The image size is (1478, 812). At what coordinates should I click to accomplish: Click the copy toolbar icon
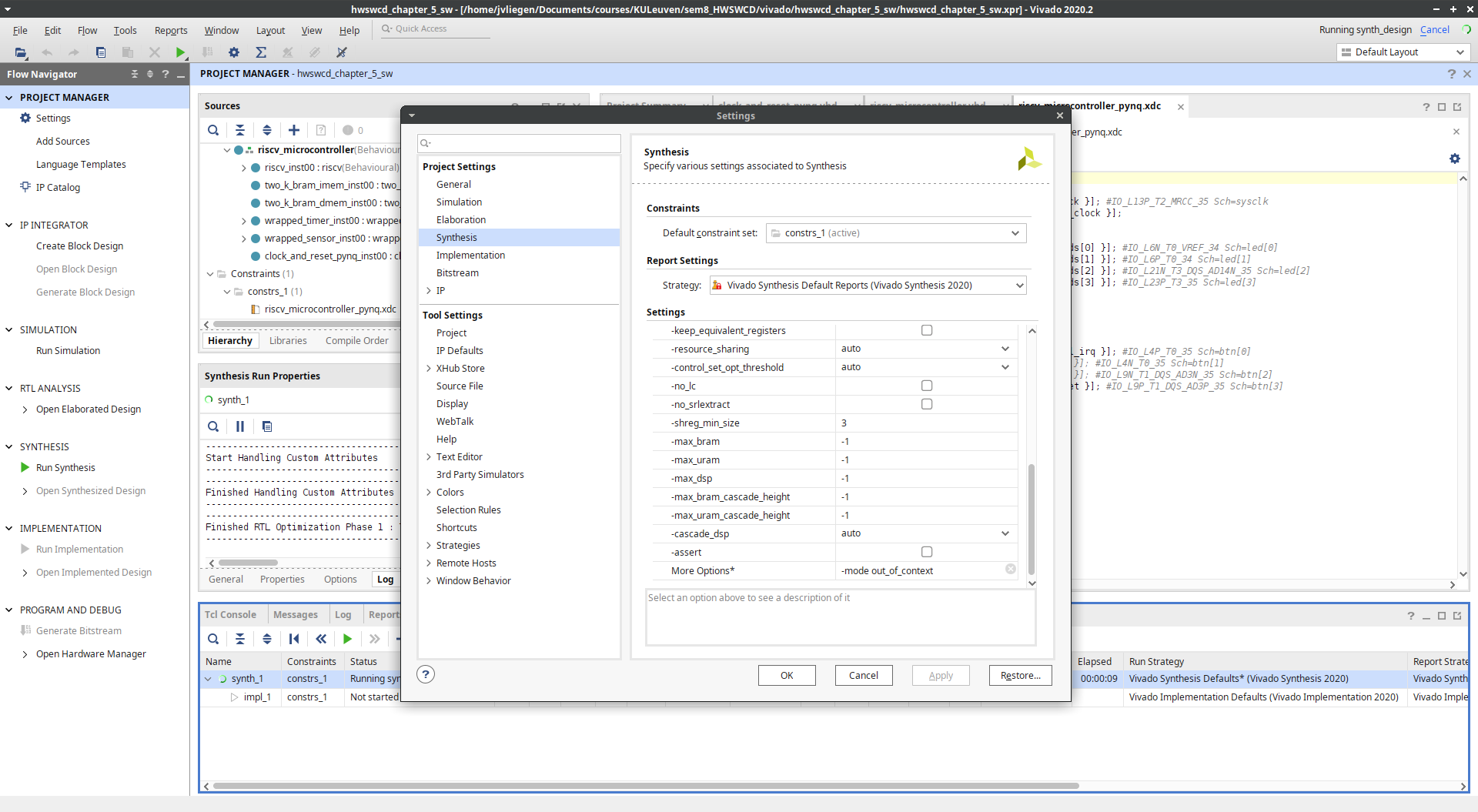pos(101,52)
